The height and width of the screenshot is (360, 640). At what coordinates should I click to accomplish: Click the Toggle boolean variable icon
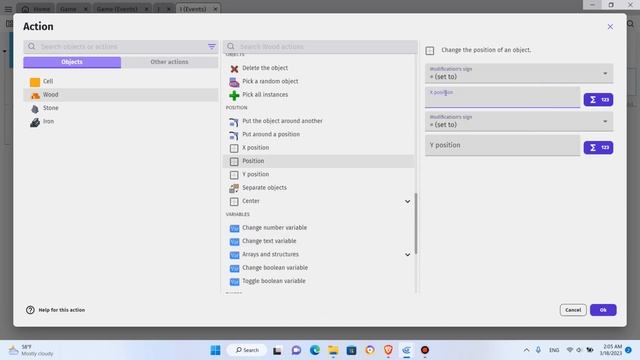[x=234, y=282]
